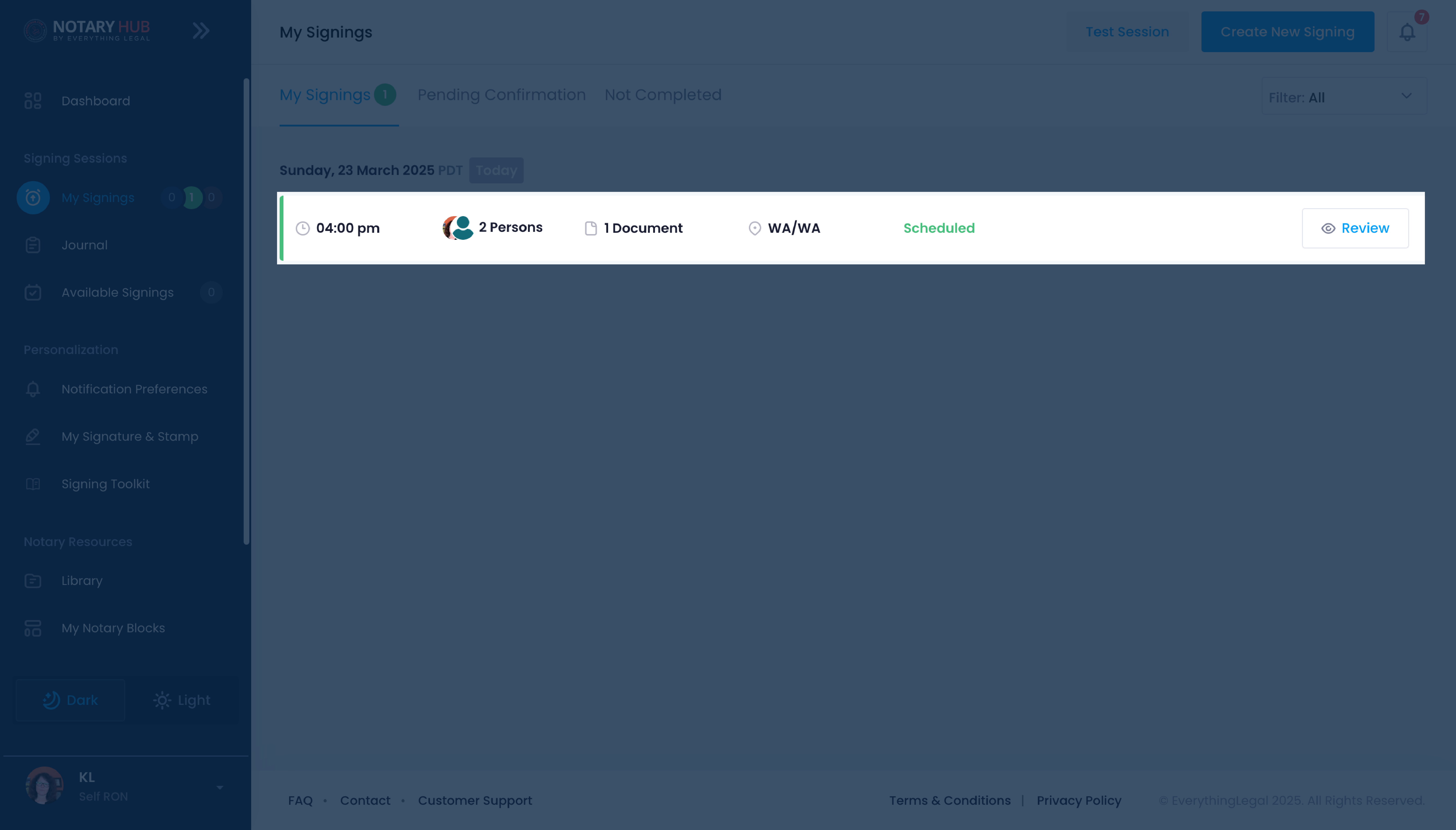Click the Library folder icon

33,580
